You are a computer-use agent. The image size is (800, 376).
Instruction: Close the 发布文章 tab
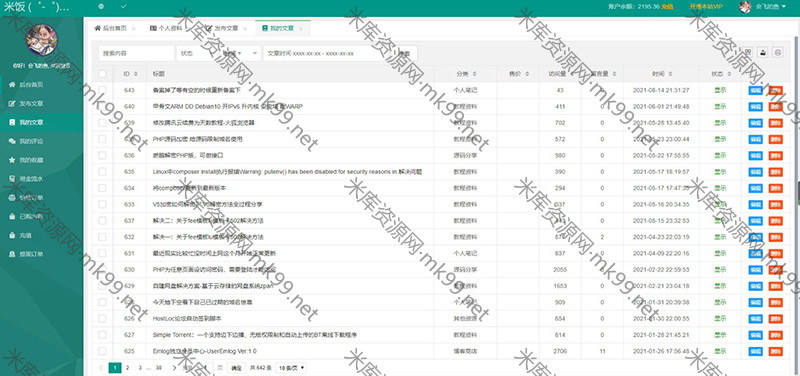tap(245, 29)
